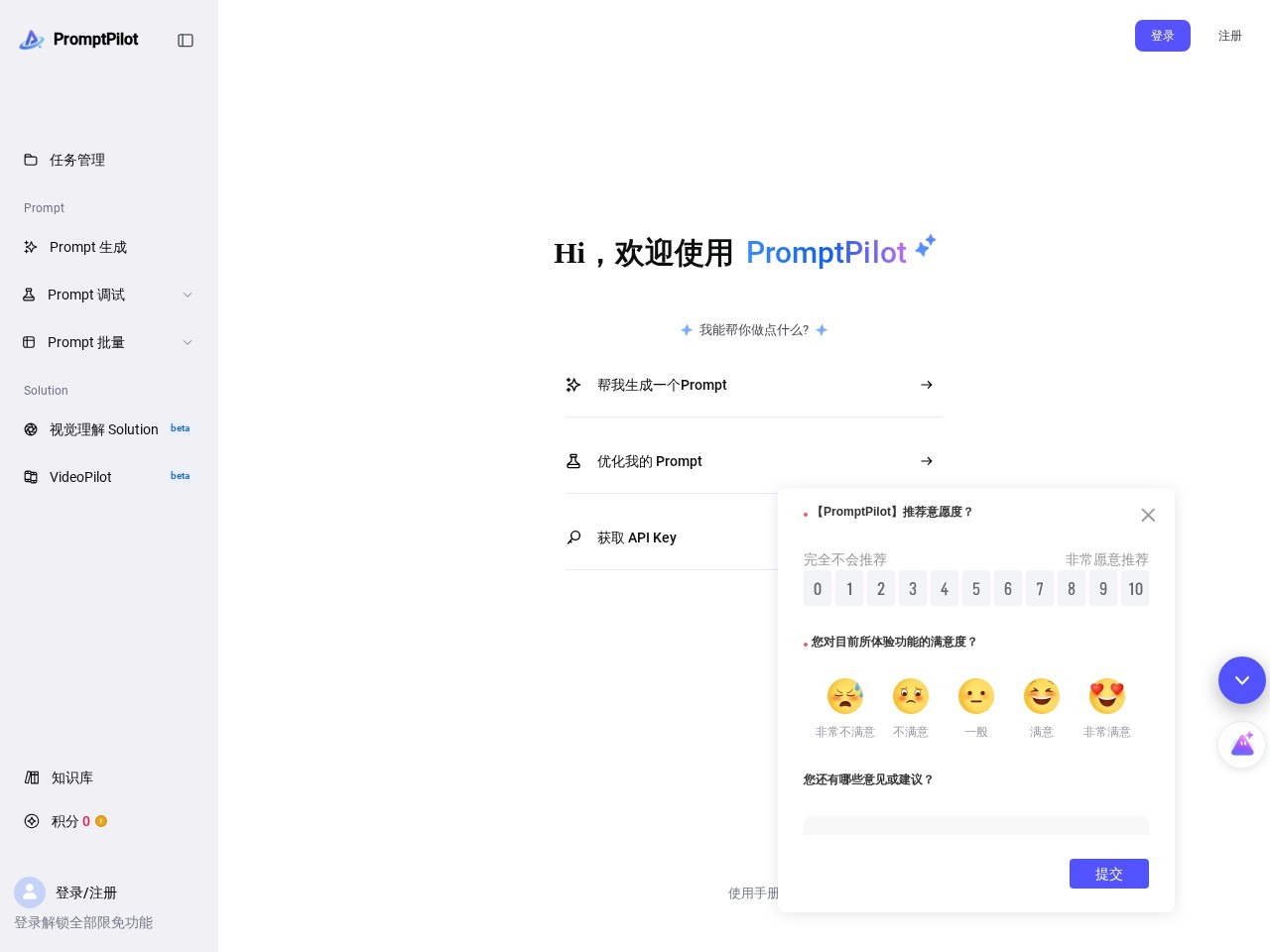Image resolution: width=1270 pixels, height=952 pixels.
Task: Open Prompt 生成 in the sidebar
Action: [x=108, y=247]
